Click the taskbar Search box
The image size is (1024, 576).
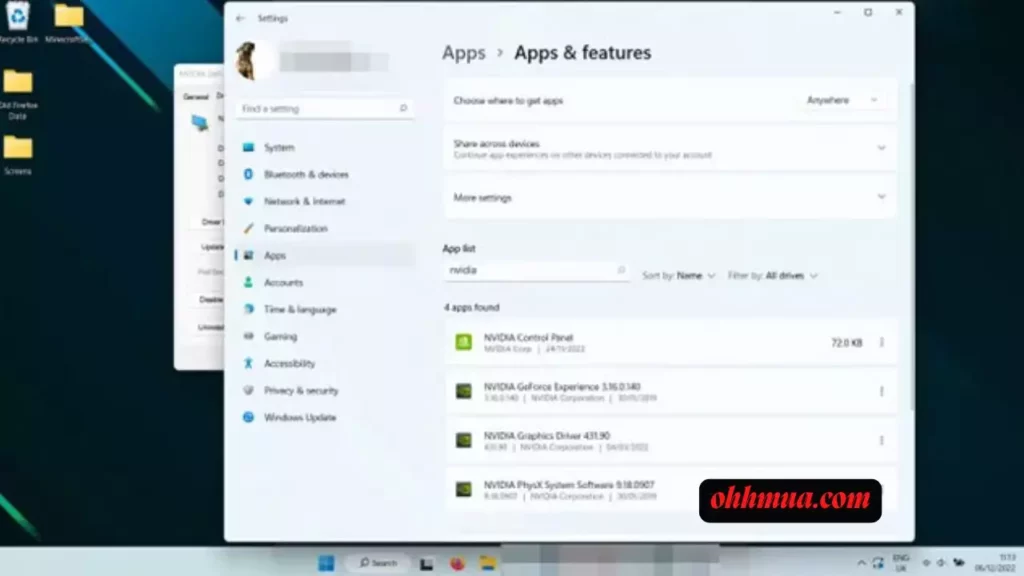(379, 563)
